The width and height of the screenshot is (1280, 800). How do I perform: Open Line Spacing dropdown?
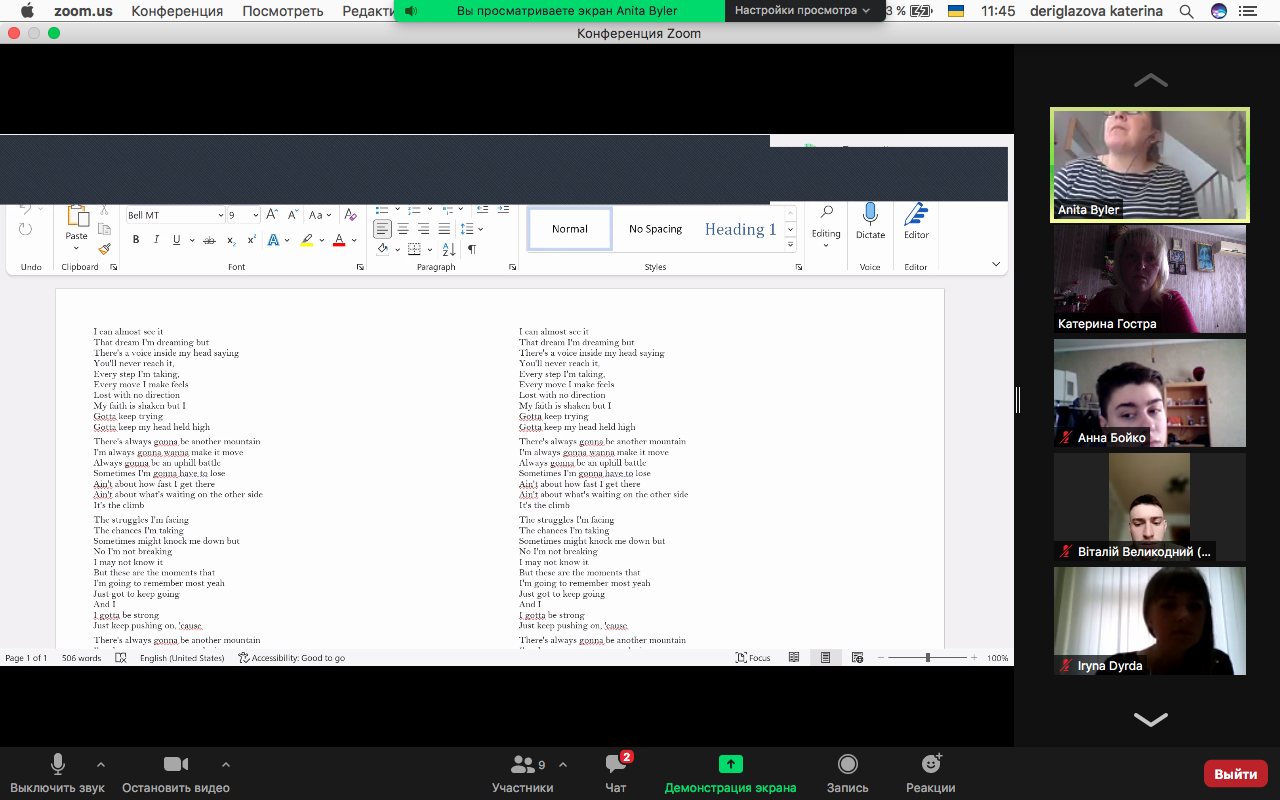point(472,229)
